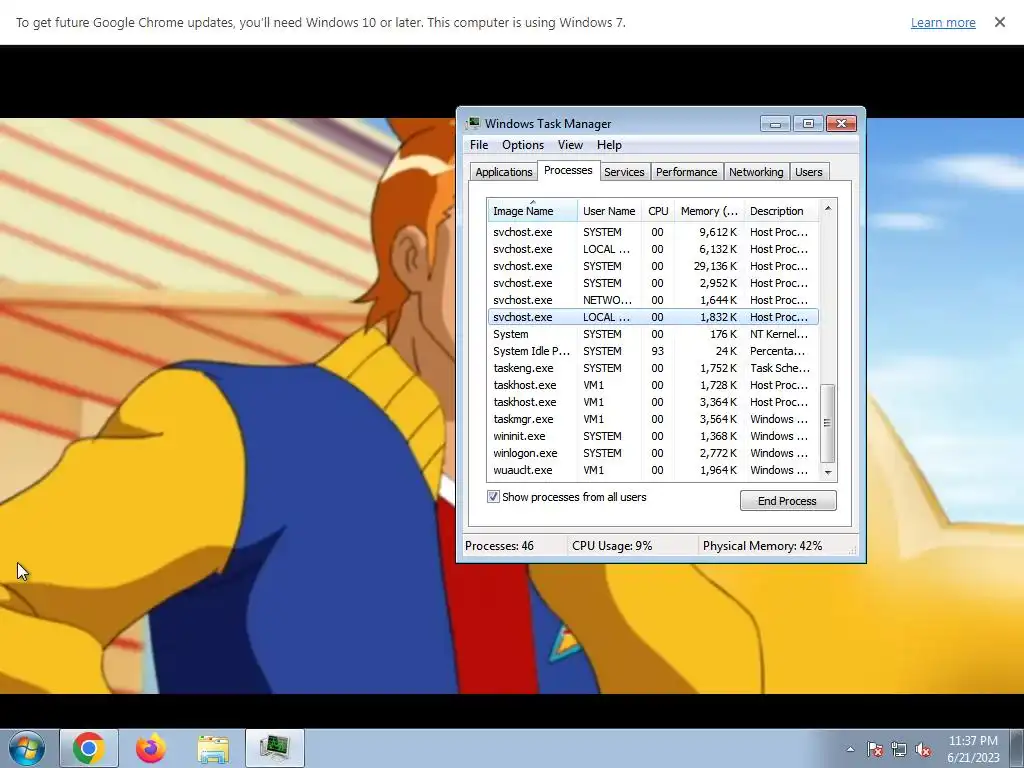Open the clock showing 11:37 PM

pyautogui.click(x=973, y=749)
